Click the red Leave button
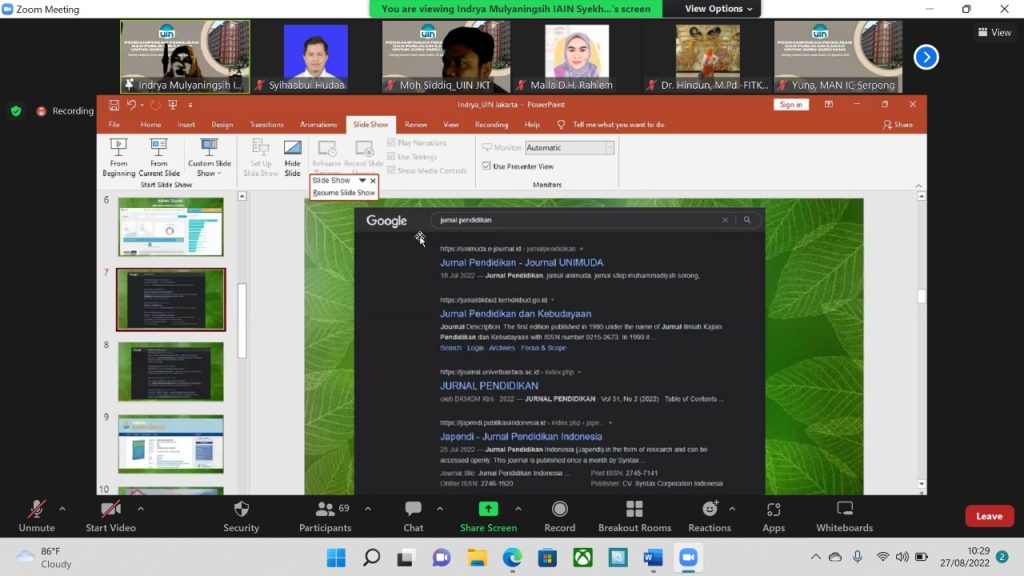1024x576 pixels. point(988,516)
